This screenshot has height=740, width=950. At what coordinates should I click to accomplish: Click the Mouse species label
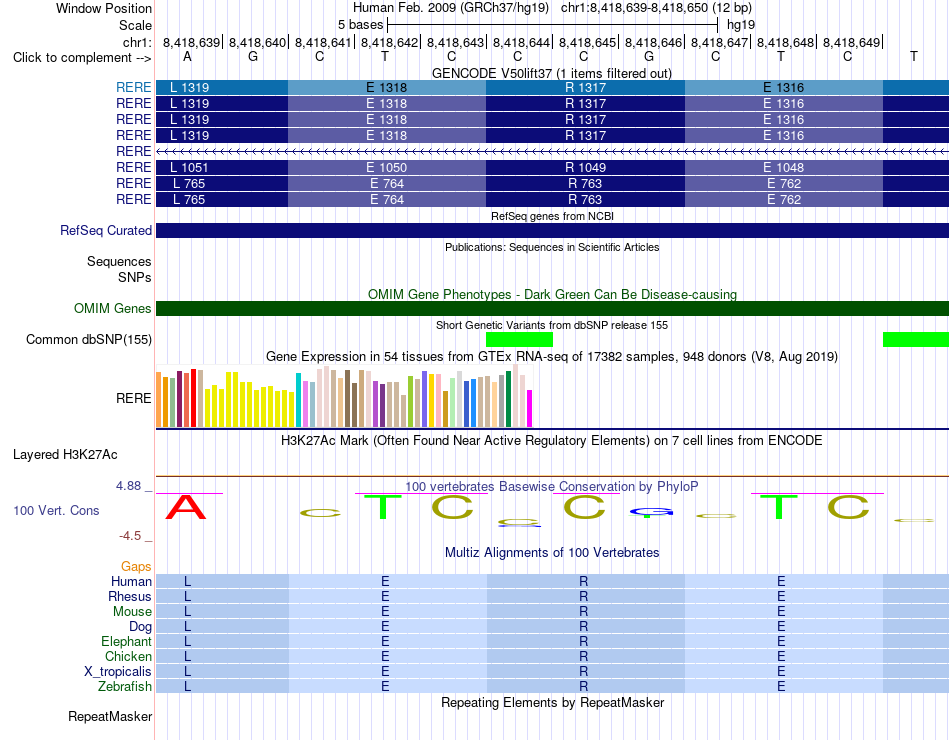pyautogui.click(x=132, y=612)
